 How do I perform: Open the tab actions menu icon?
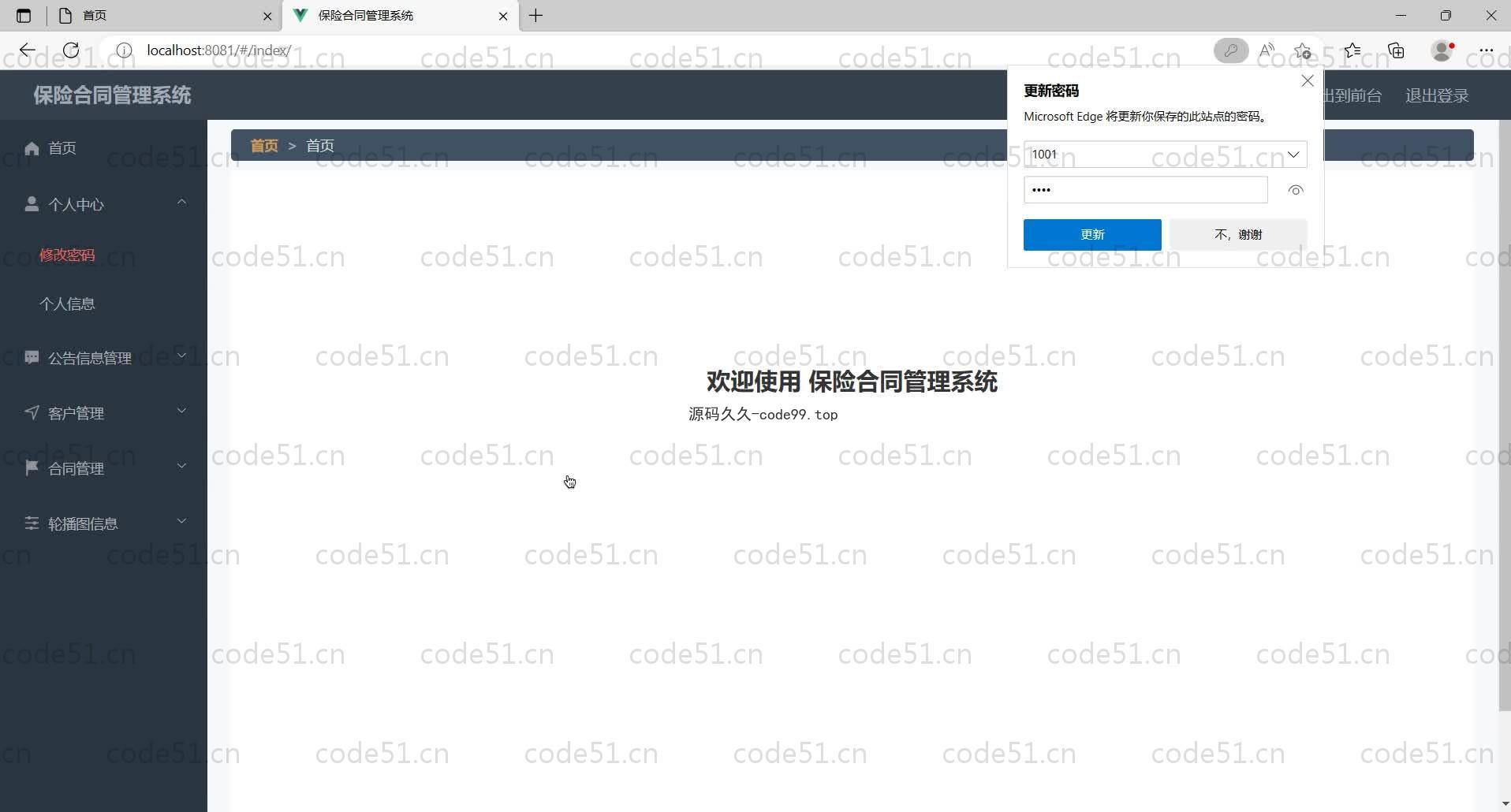24,16
